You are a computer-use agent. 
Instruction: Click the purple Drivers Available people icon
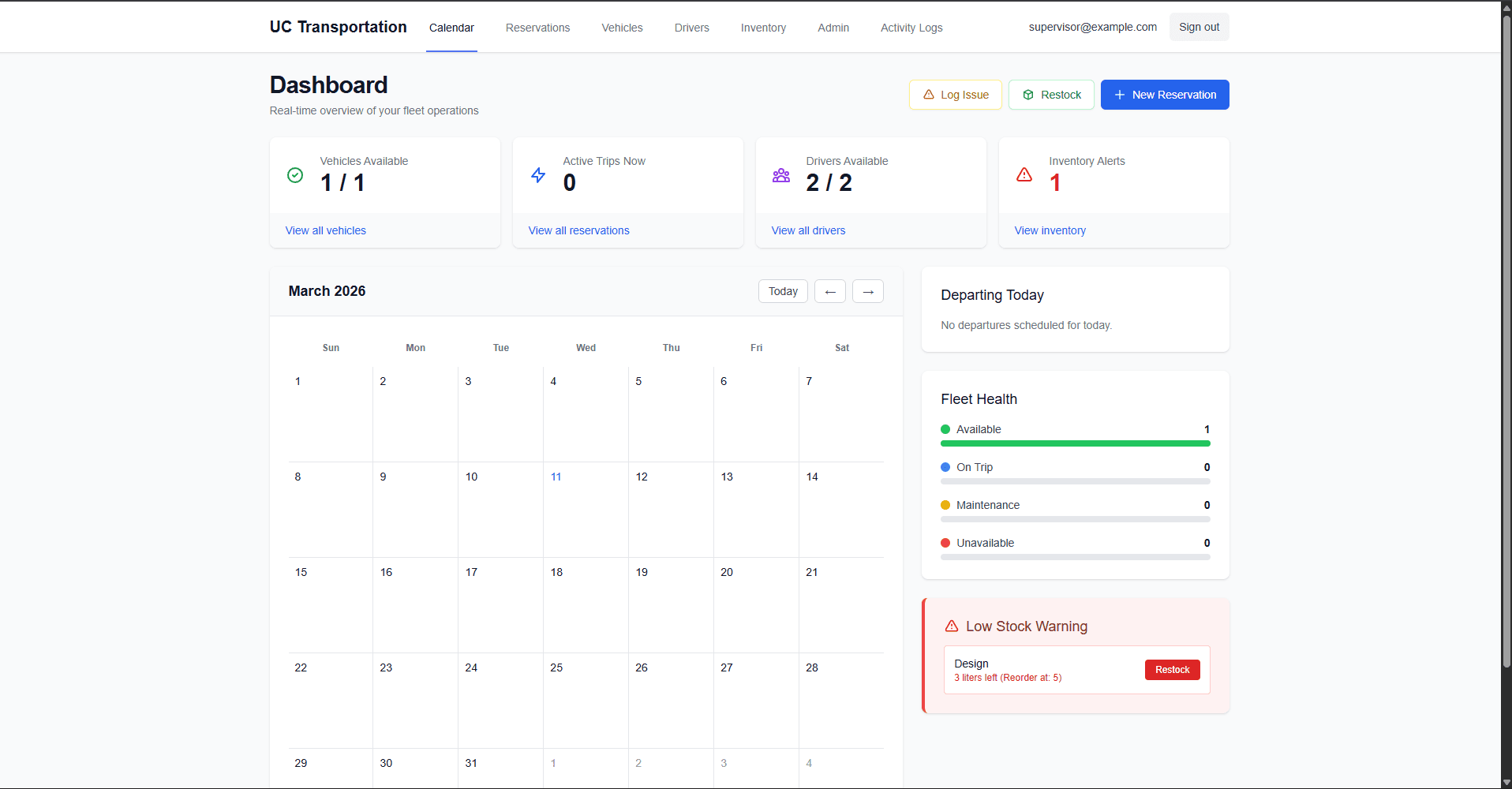click(x=781, y=175)
